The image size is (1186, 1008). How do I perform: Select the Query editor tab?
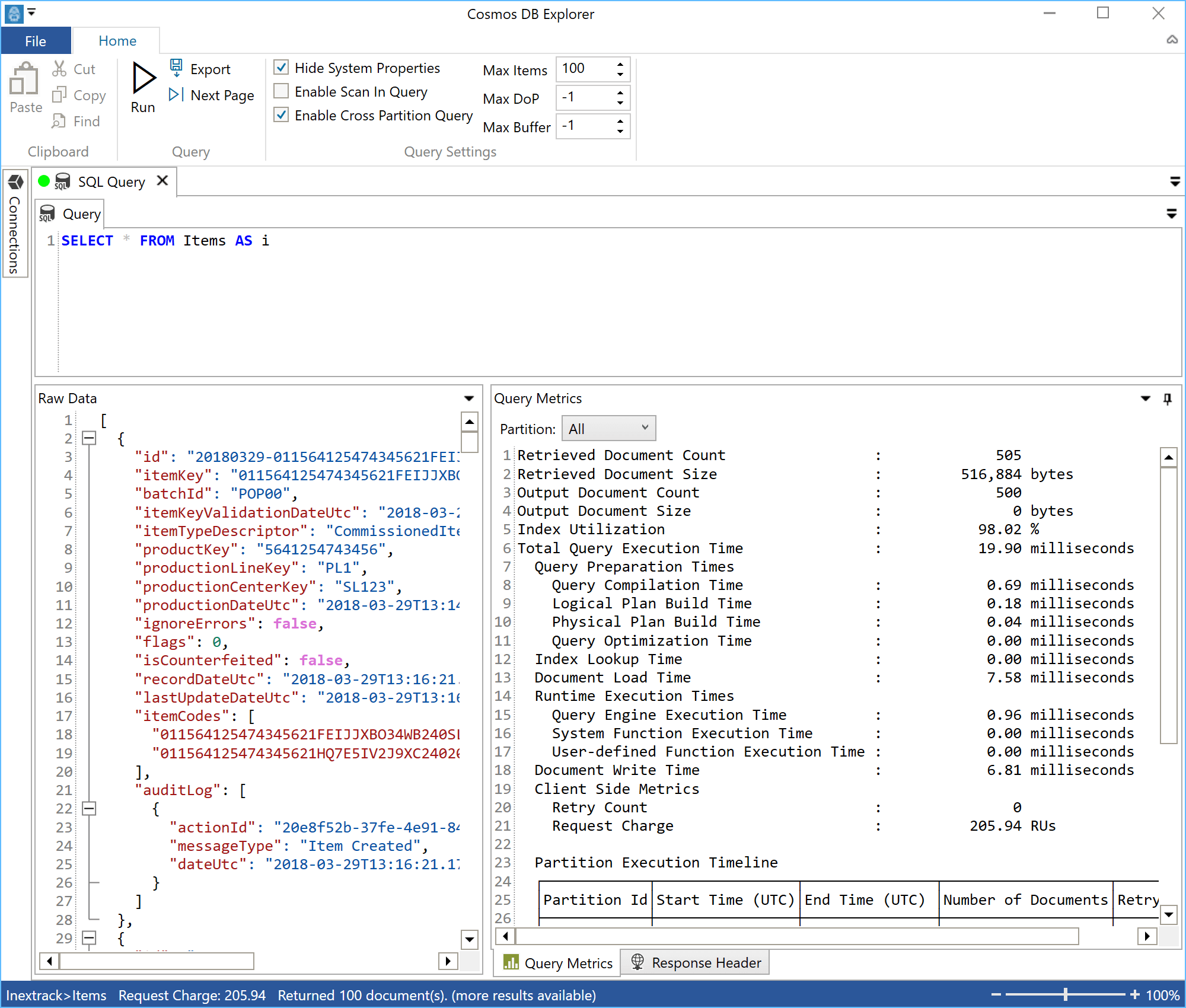[70, 214]
